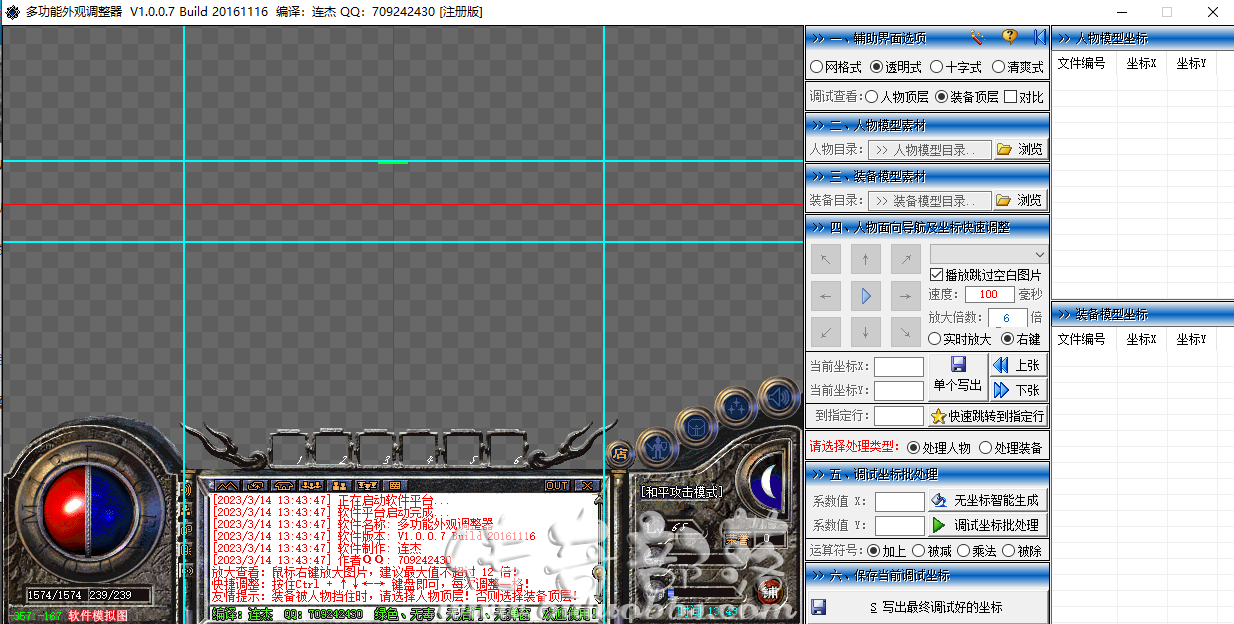This screenshot has width=1234, height=624.
Task: Select the 网格式 radio option
Action: [836, 67]
